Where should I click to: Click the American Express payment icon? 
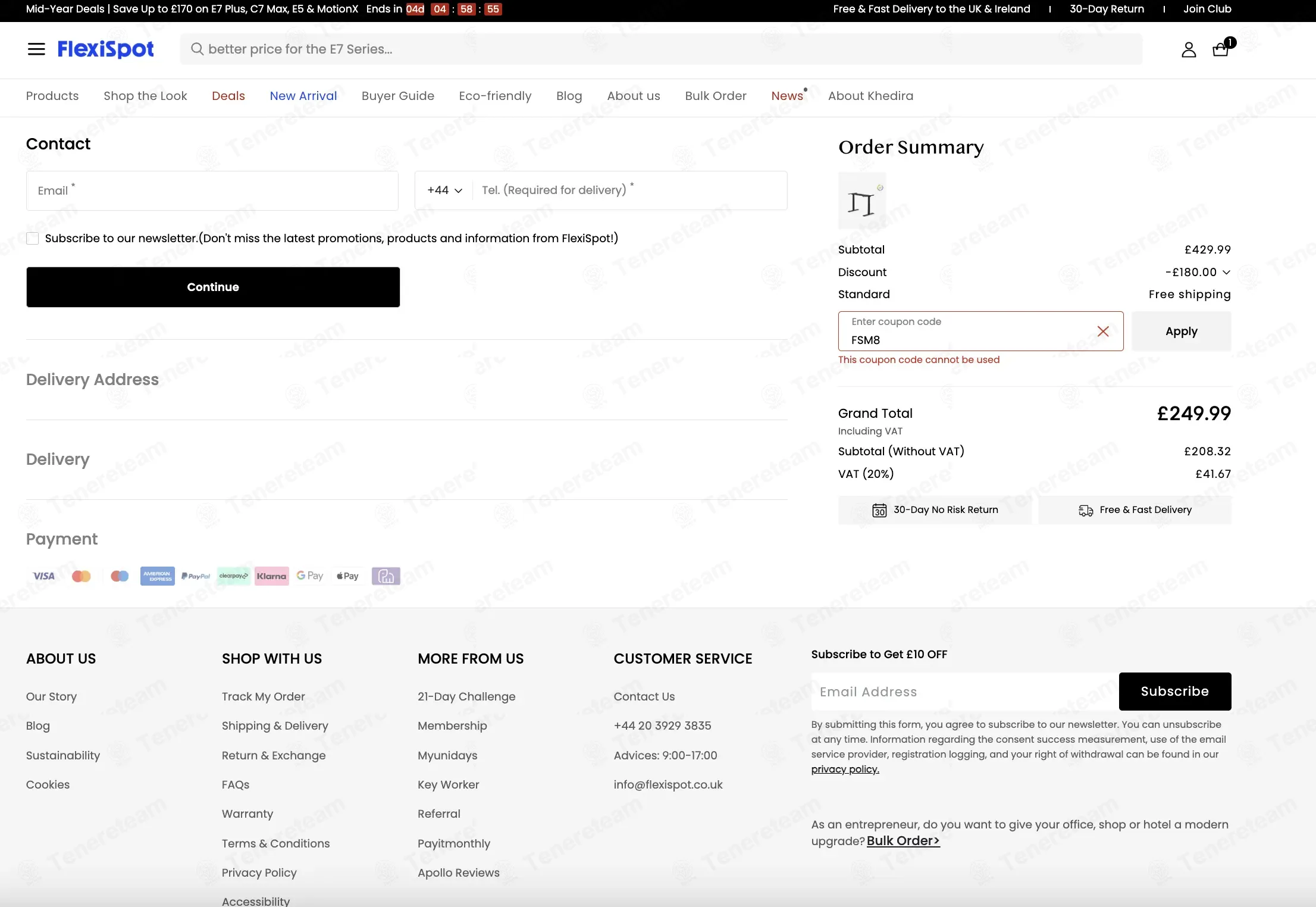tap(158, 576)
